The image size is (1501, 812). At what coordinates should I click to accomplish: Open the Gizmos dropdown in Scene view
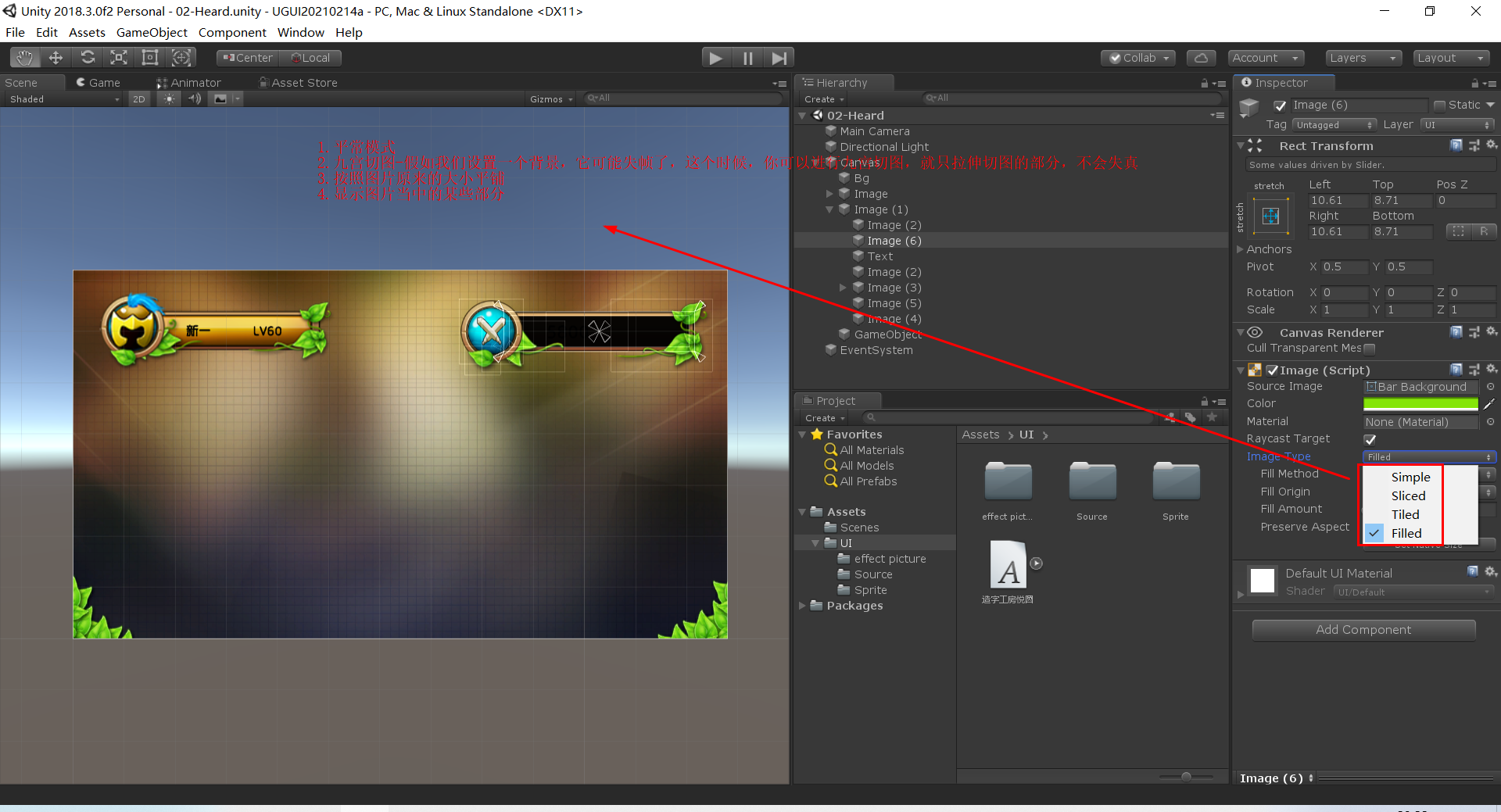pos(550,98)
